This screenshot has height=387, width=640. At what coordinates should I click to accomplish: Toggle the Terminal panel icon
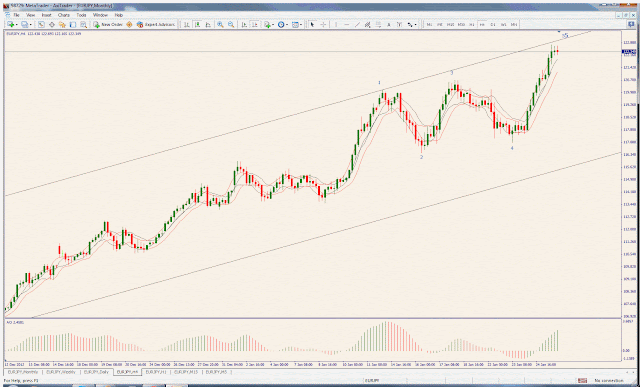(x=73, y=24)
